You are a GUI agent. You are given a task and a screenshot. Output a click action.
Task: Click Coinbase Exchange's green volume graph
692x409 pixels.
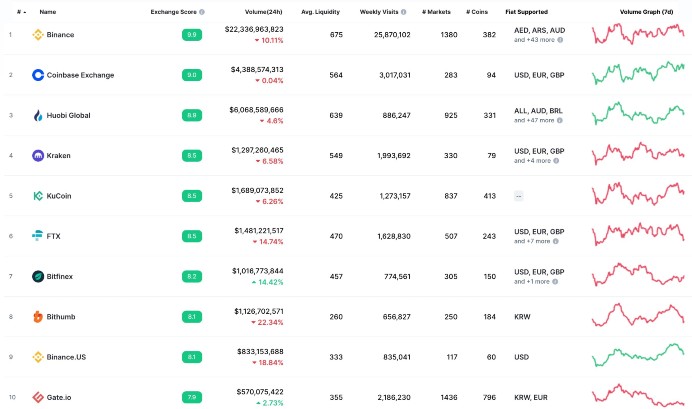[x=638, y=73]
